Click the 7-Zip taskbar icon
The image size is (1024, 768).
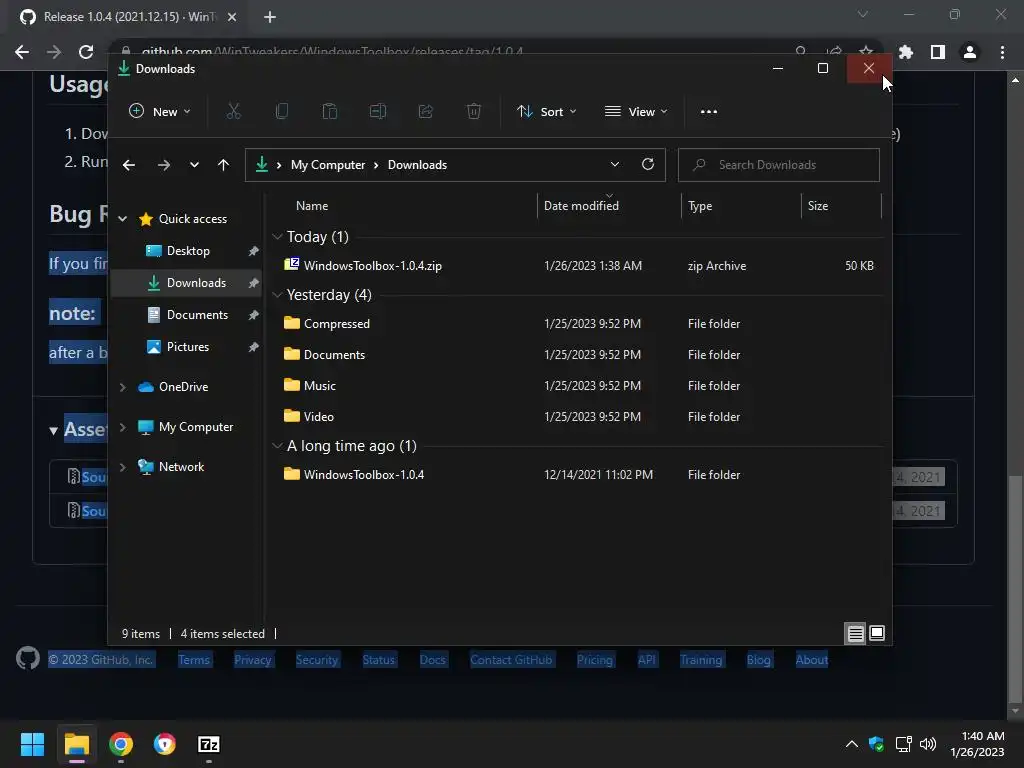pos(209,744)
